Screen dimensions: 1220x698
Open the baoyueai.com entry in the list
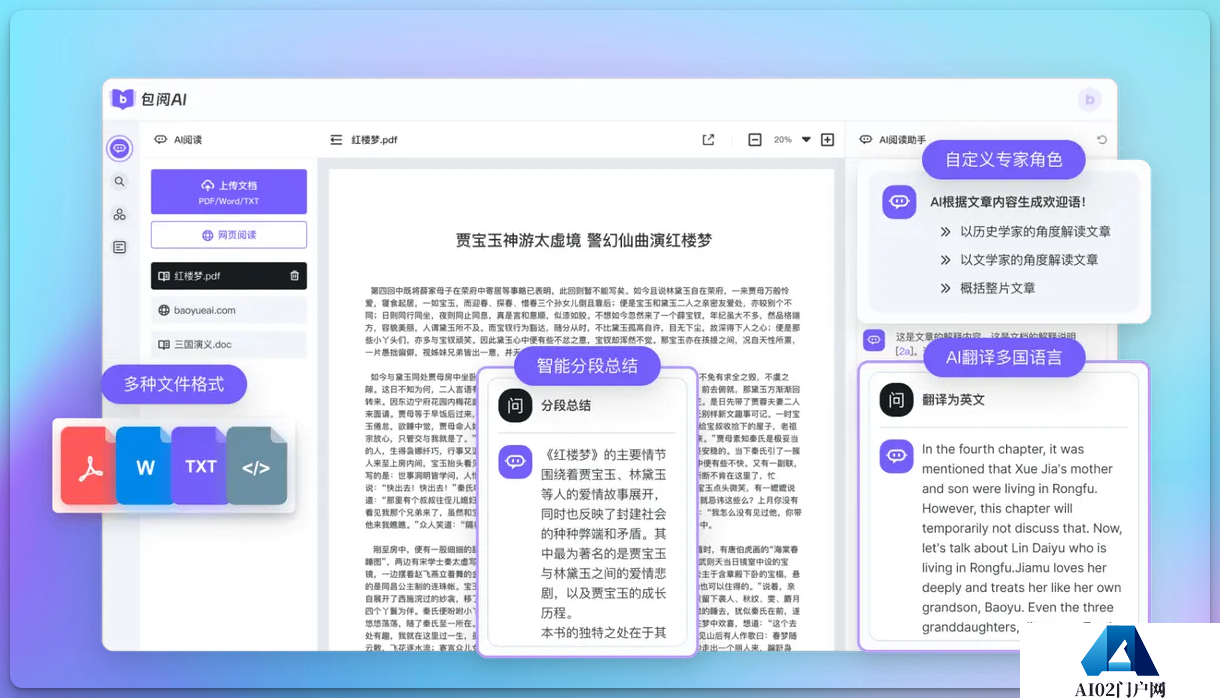pyautogui.click(x=229, y=310)
